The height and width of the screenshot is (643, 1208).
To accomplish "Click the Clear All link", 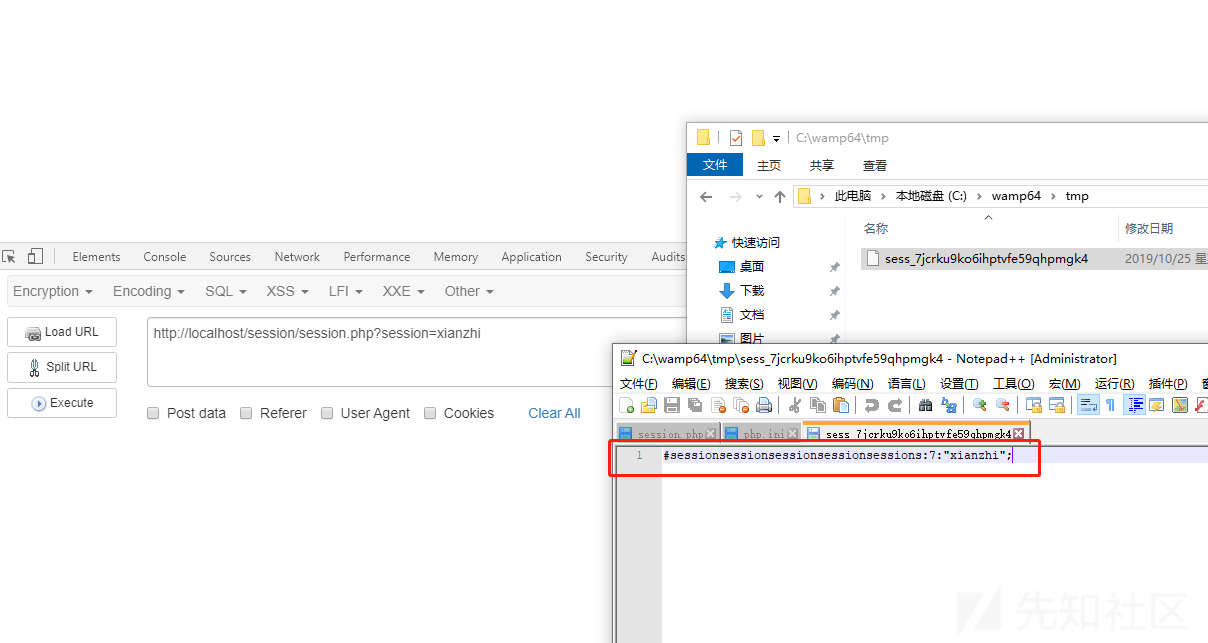I will pyautogui.click(x=554, y=413).
